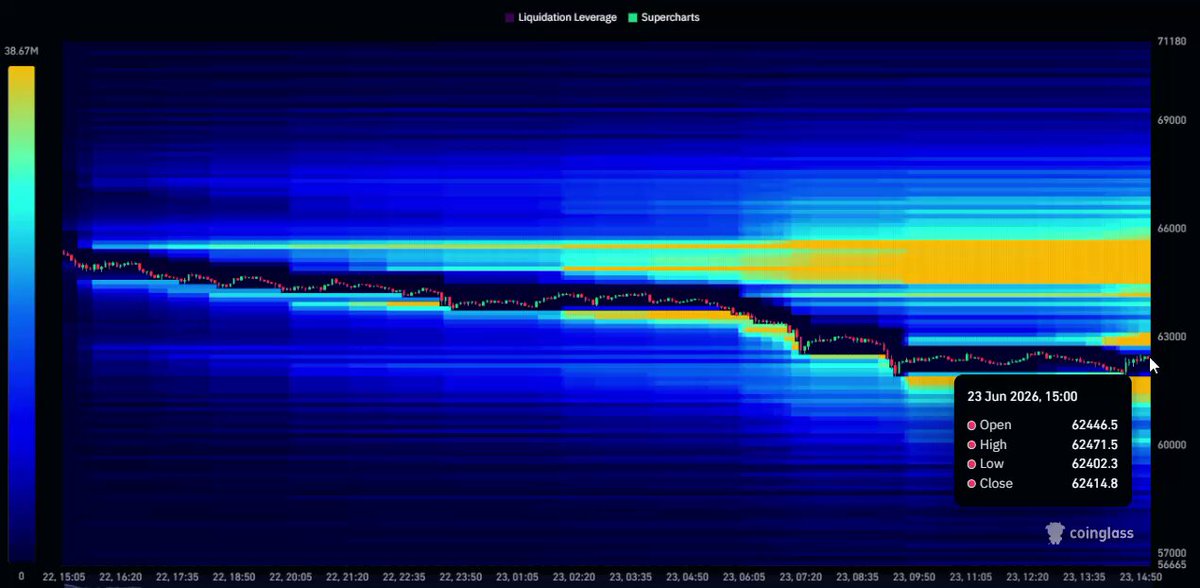Click the purple Liquidation Leverage legend swatch

click(x=509, y=17)
